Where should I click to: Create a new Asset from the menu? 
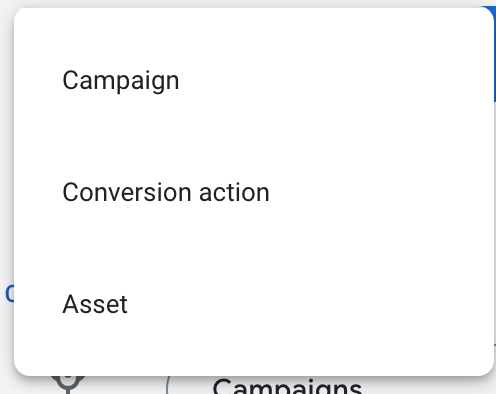254,304
